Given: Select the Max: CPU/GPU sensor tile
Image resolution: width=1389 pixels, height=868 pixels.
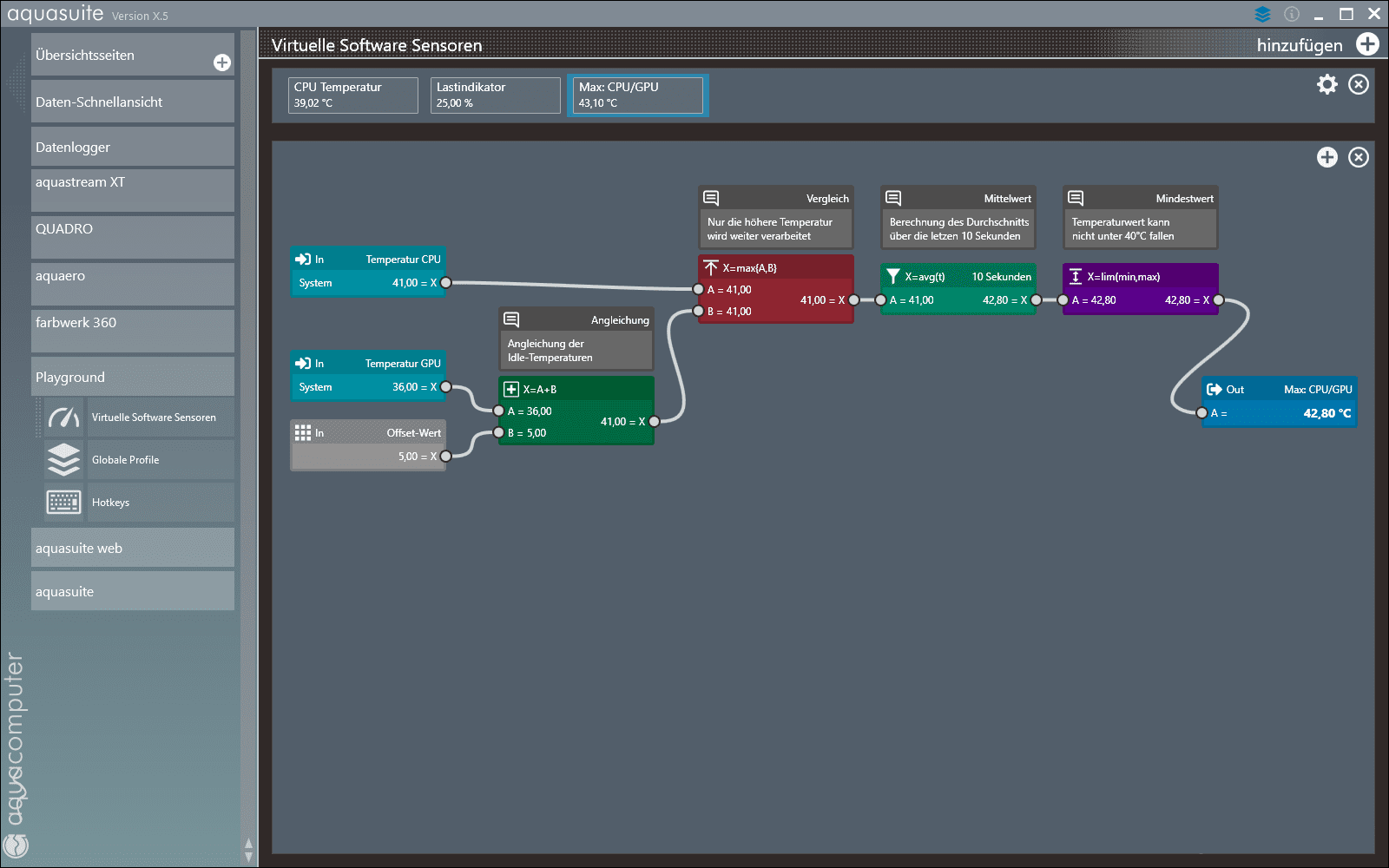Looking at the screenshot, I should point(637,95).
